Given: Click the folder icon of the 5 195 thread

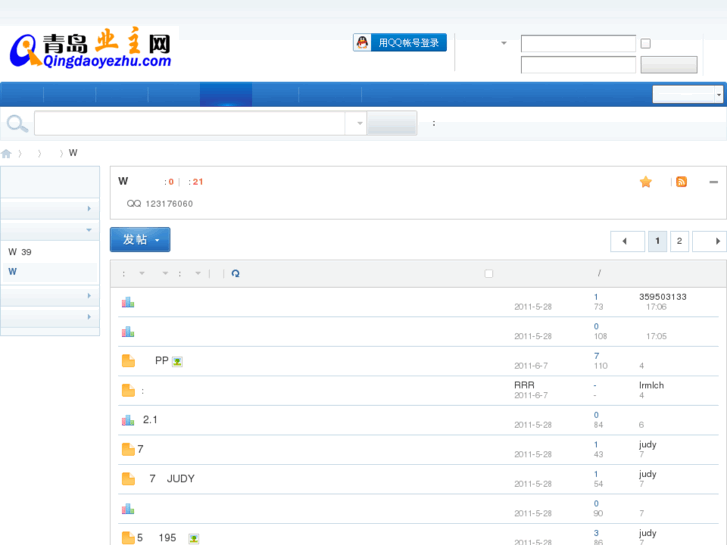Looking at the screenshot, I should coord(128,538).
